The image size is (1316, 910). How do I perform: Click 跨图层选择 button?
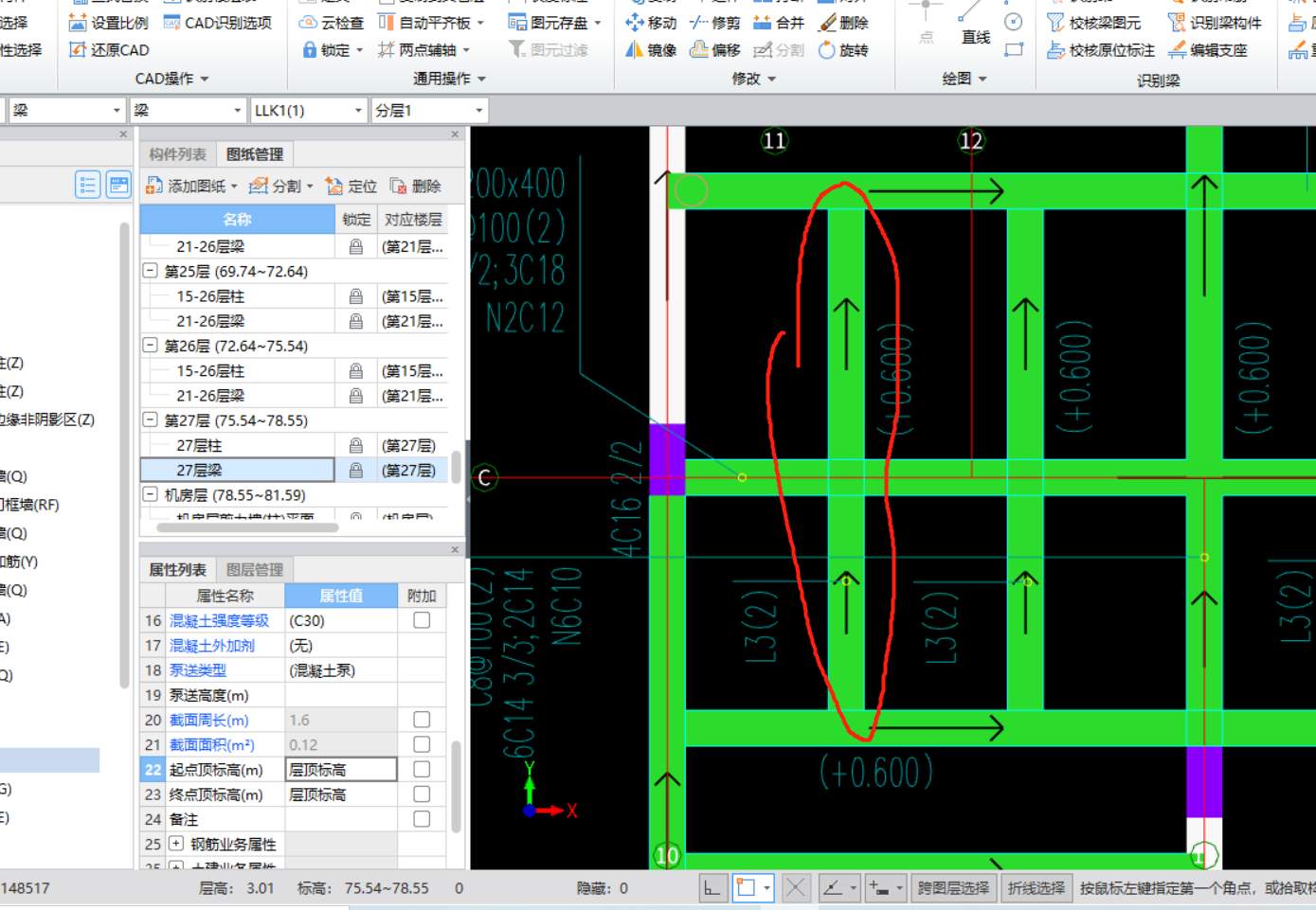point(953,888)
